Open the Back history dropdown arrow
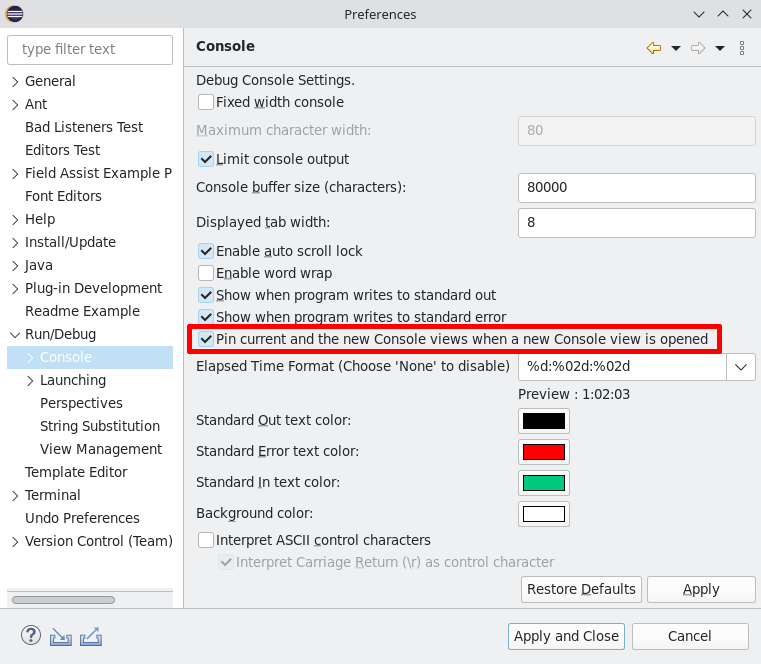This screenshot has width=761, height=664. [676, 48]
